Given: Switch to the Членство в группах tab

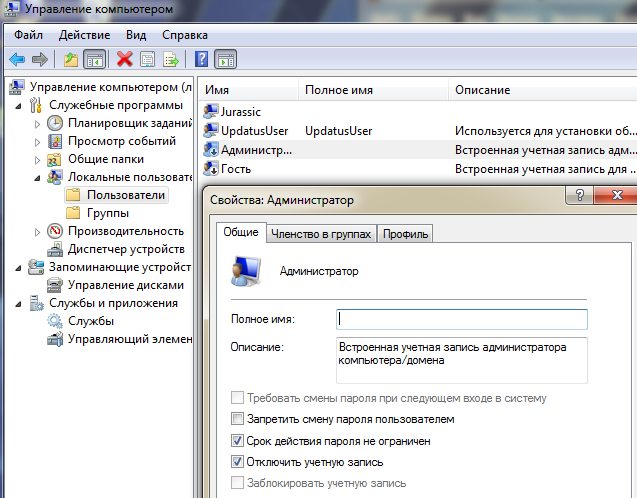Looking at the screenshot, I should (321, 234).
